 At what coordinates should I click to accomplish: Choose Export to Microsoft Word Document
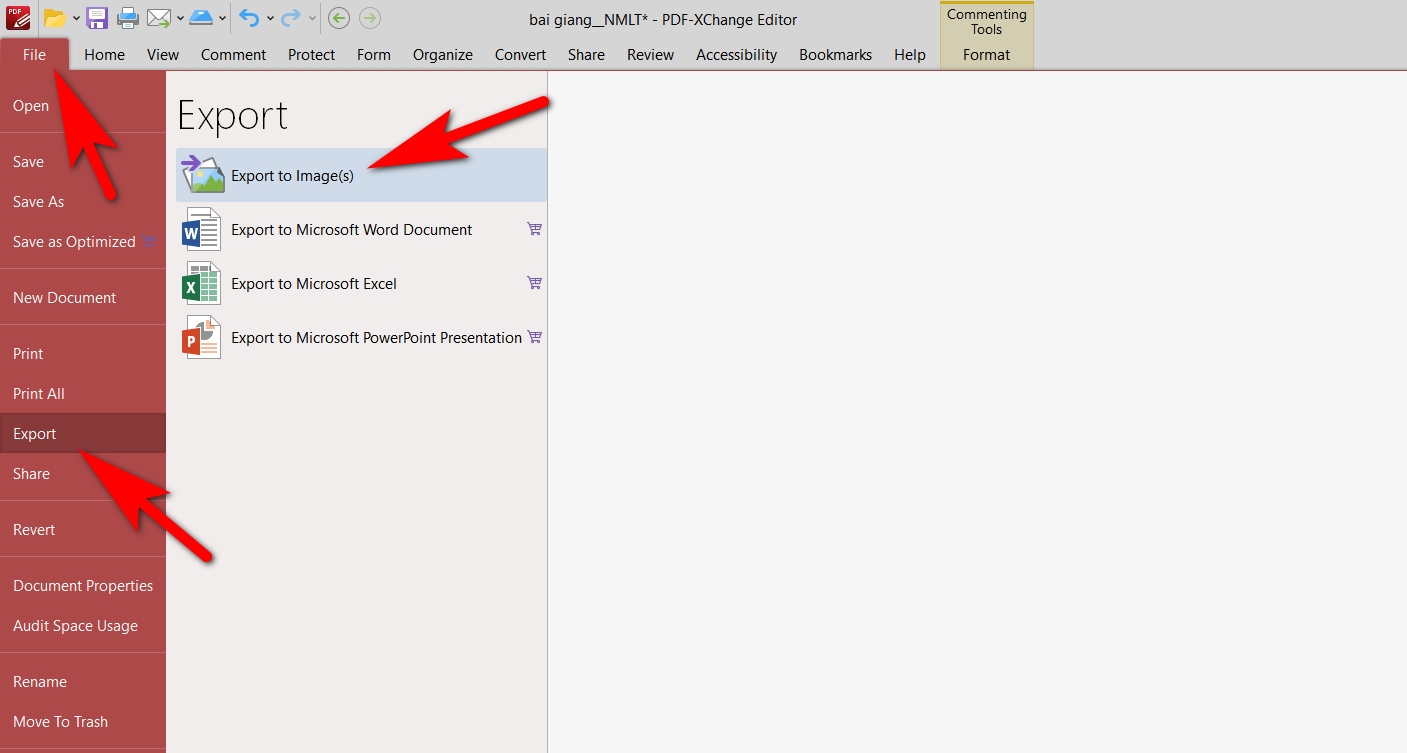[x=361, y=229]
